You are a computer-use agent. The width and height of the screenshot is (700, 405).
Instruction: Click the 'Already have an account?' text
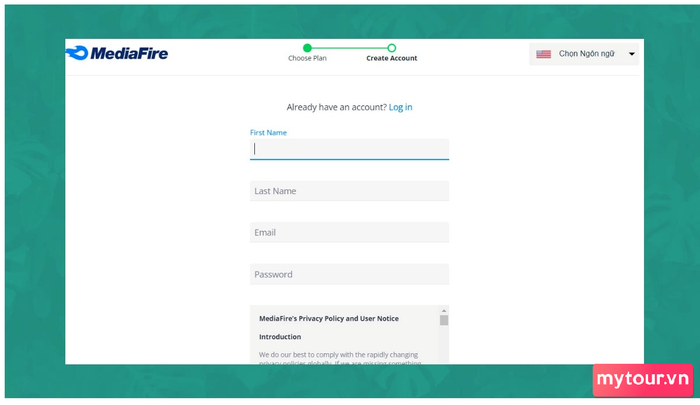coord(337,107)
